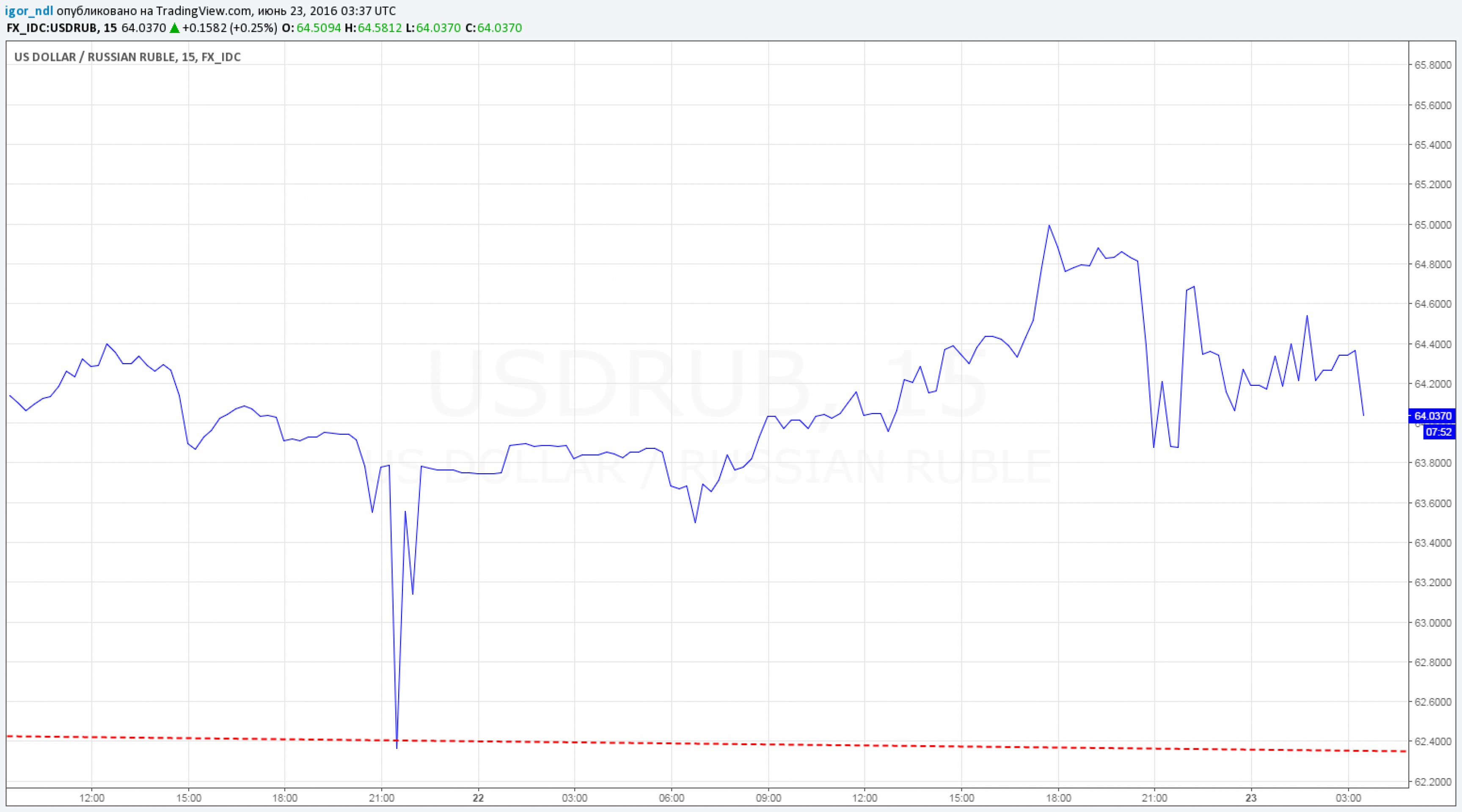Click the 09:00 time axis label
1462x812 pixels.
[x=768, y=798]
